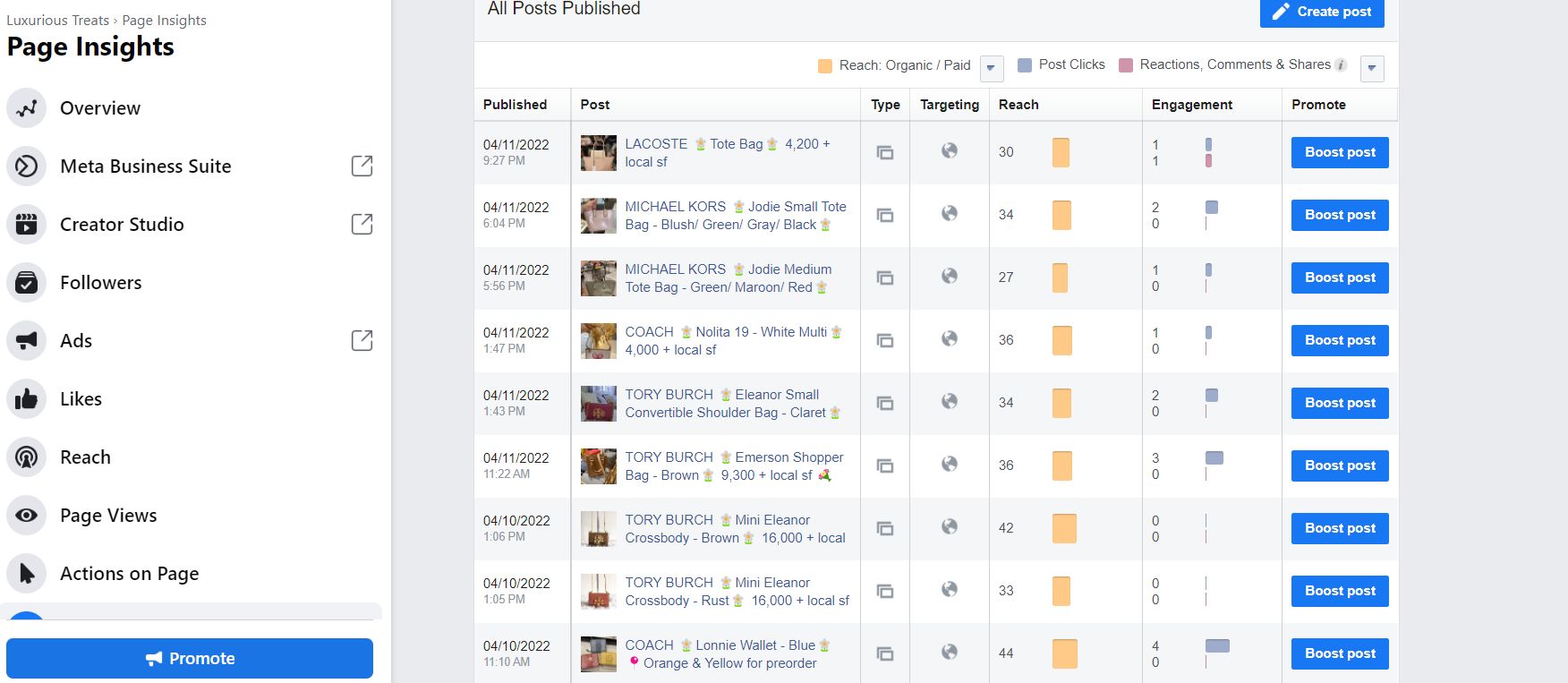Go to Overview in the sidebar
Image resolution: width=1568 pixels, height=683 pixels.
click(x=100, y=108)
